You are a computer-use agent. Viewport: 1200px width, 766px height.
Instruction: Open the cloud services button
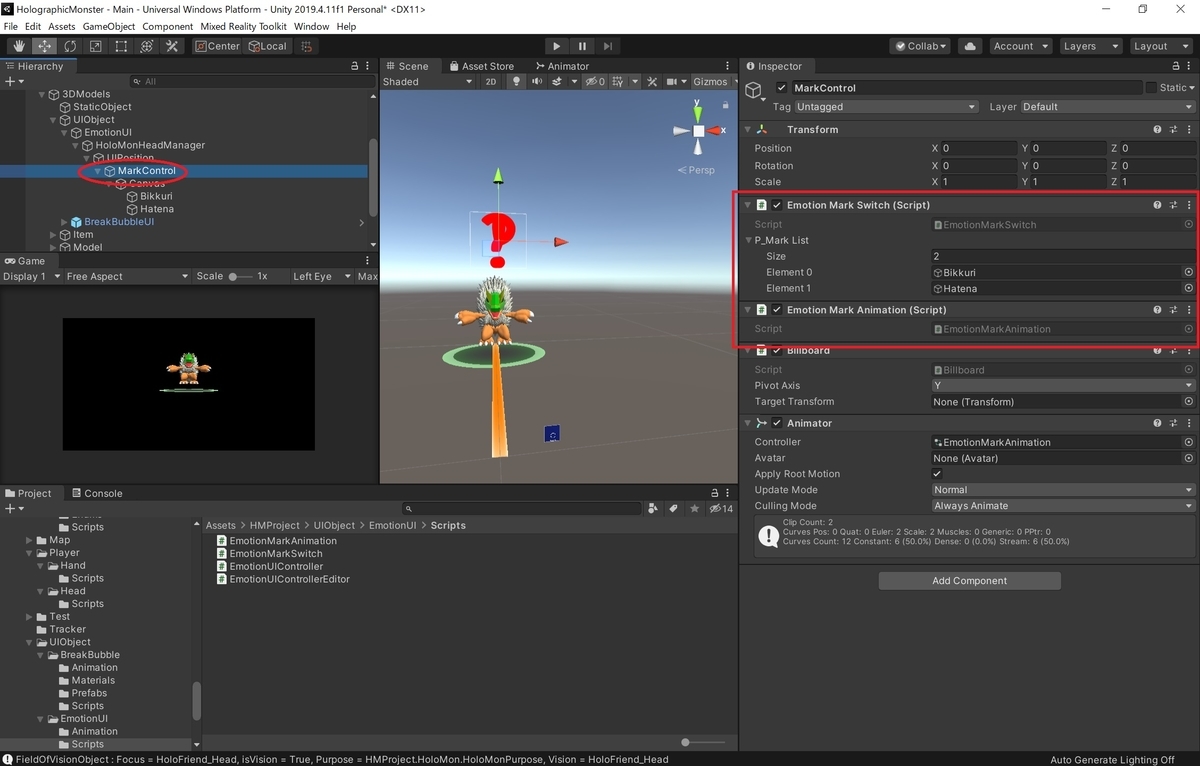tap(969, 46)
